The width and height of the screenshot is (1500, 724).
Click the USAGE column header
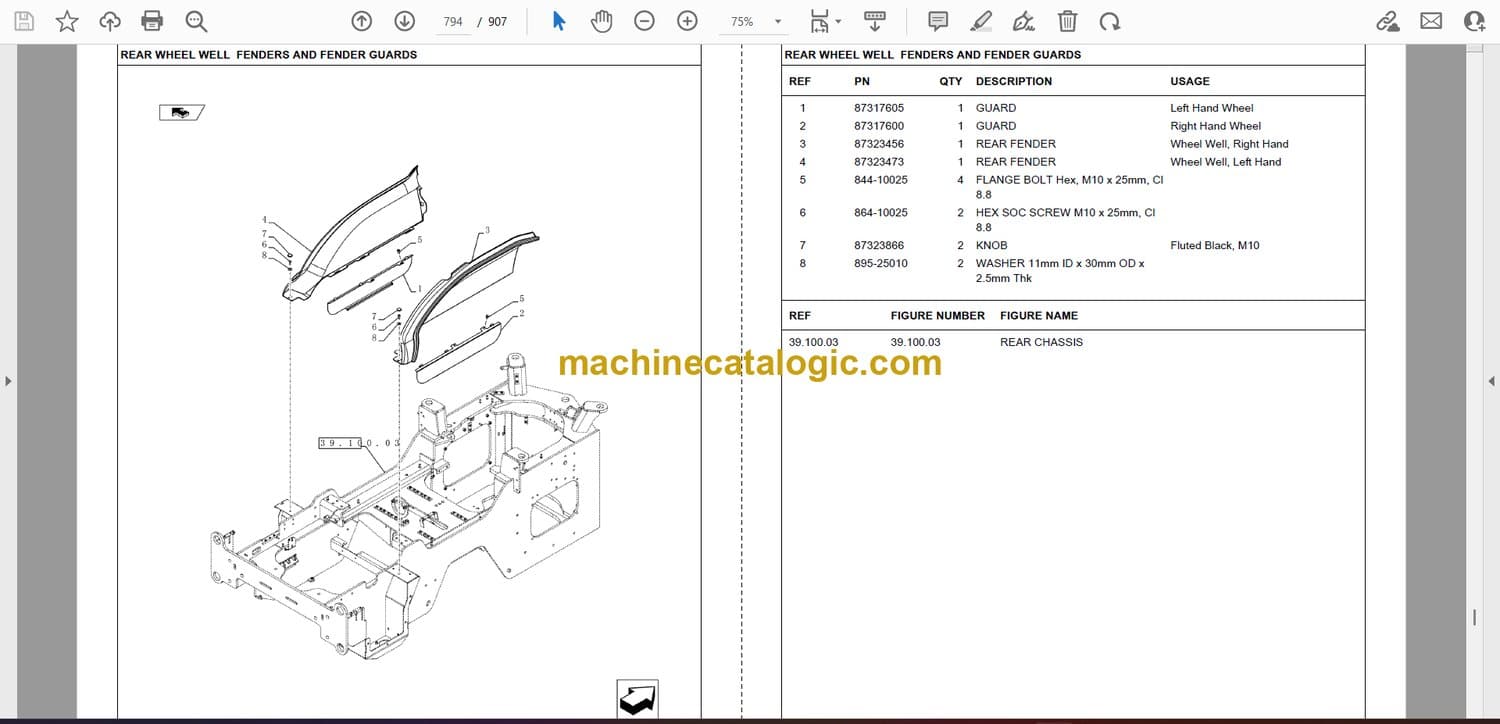(1190, 81)
